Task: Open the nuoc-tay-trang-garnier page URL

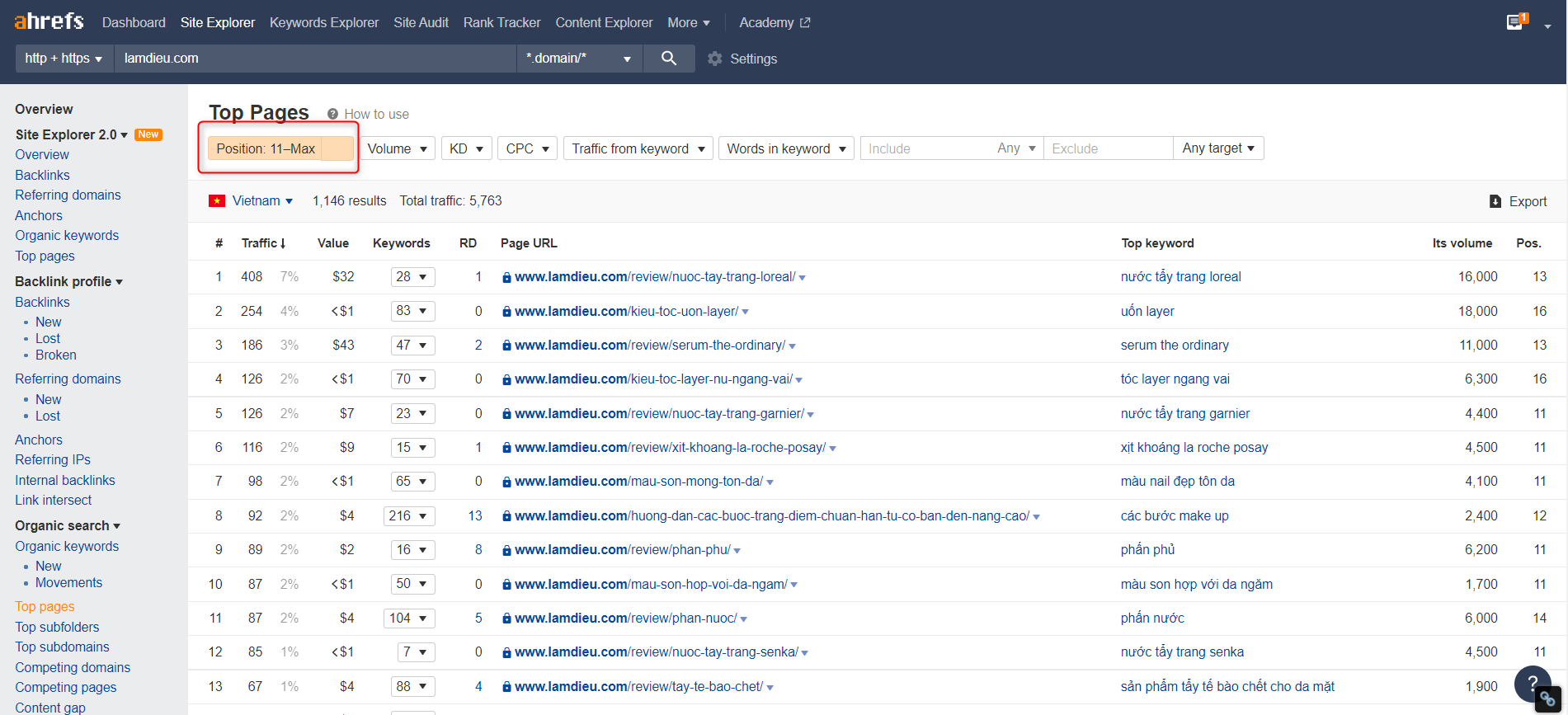Action: coord(659,414)
